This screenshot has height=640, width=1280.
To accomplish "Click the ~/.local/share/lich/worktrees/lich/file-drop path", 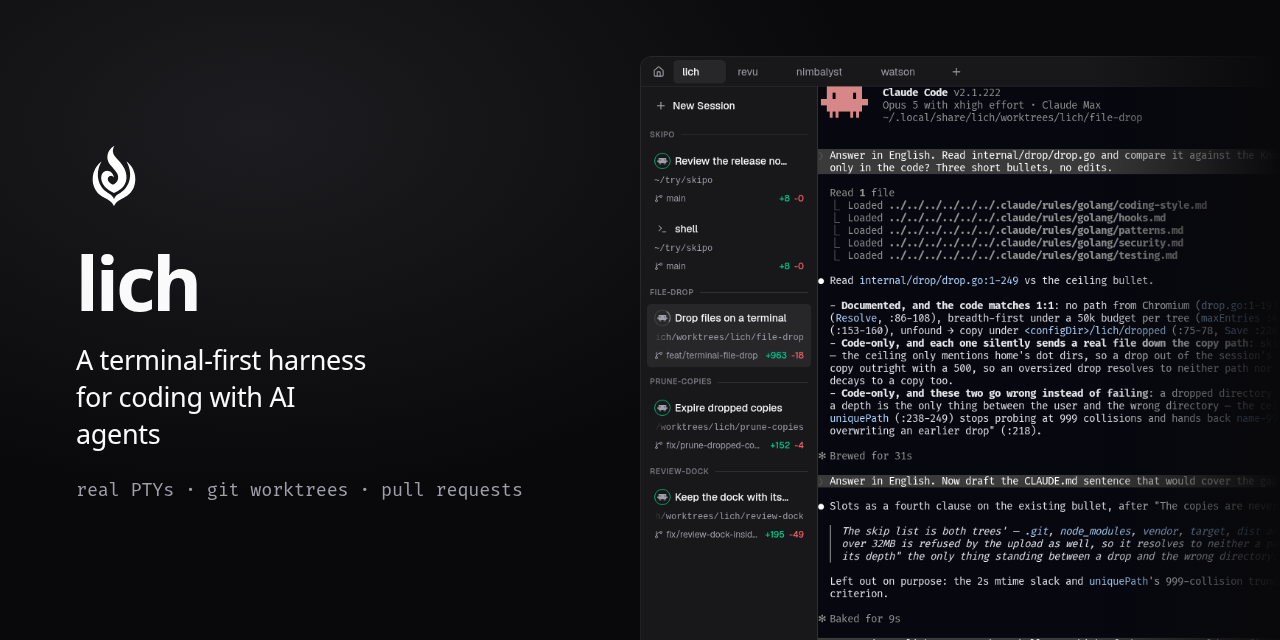I will pyautogui.click(x=1012, y=117).
